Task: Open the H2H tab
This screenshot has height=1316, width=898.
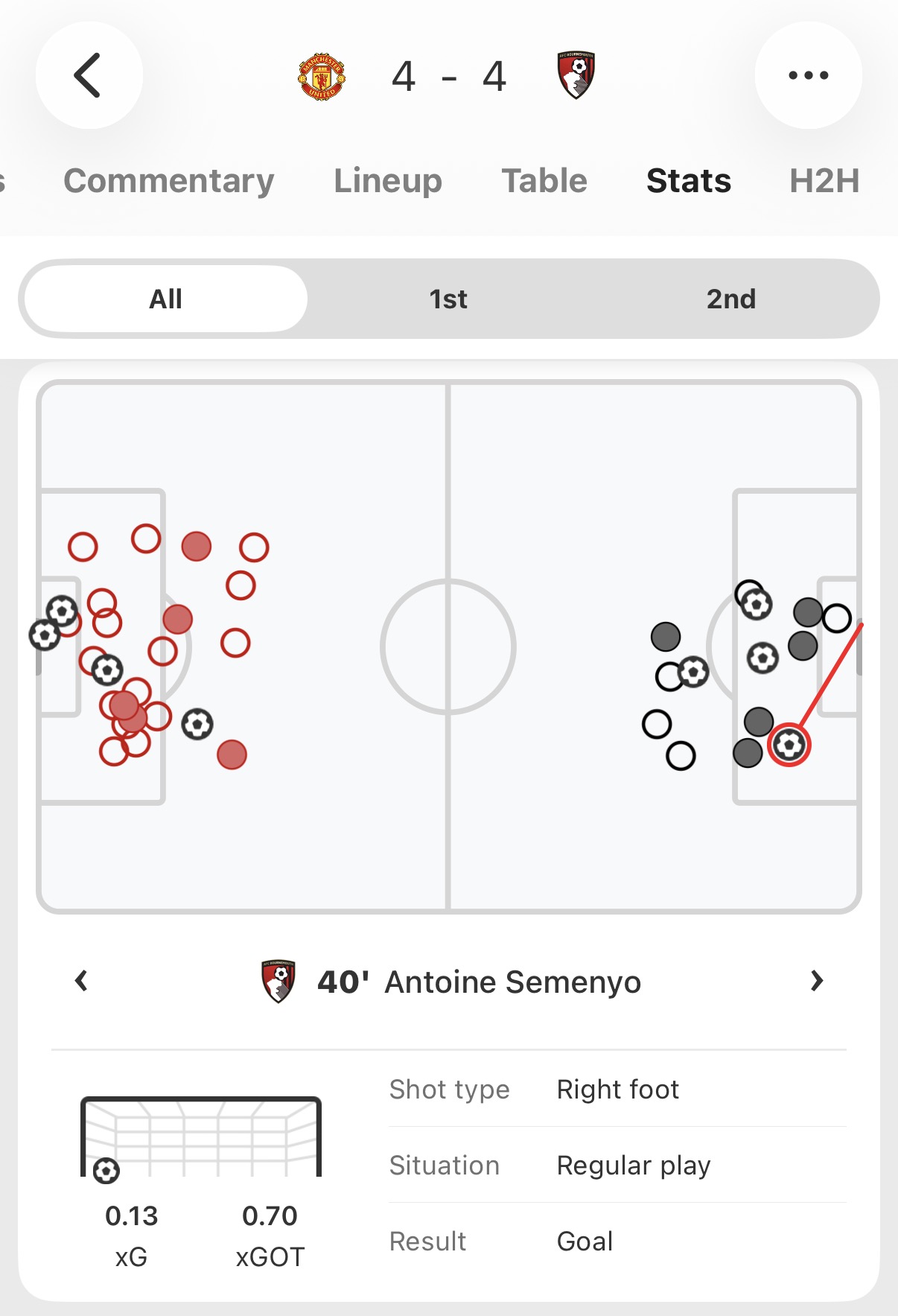Action: tap(824, 181)
